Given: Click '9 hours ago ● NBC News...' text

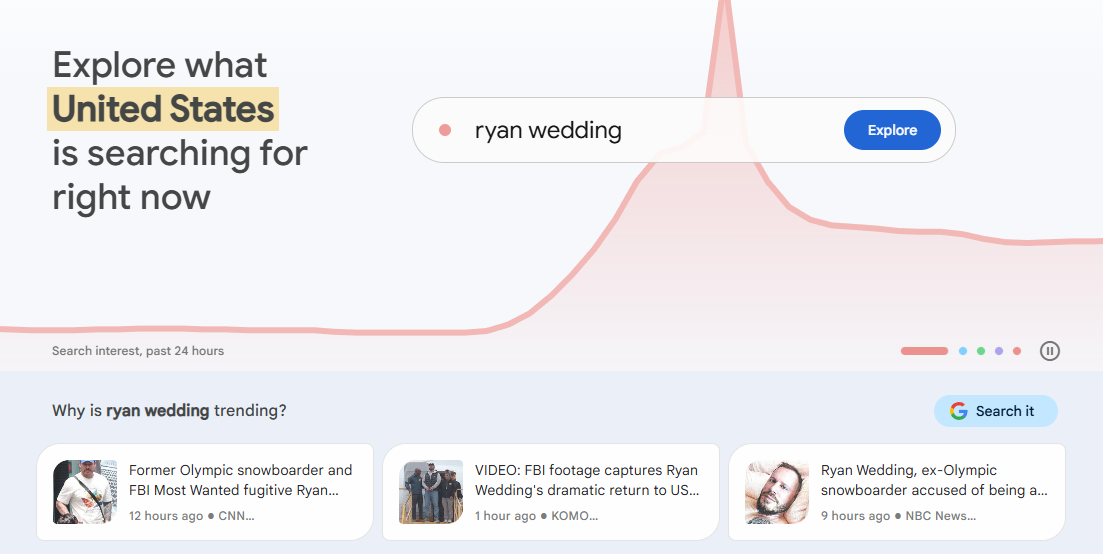Looking at the screenshot, I should (898, 516).
